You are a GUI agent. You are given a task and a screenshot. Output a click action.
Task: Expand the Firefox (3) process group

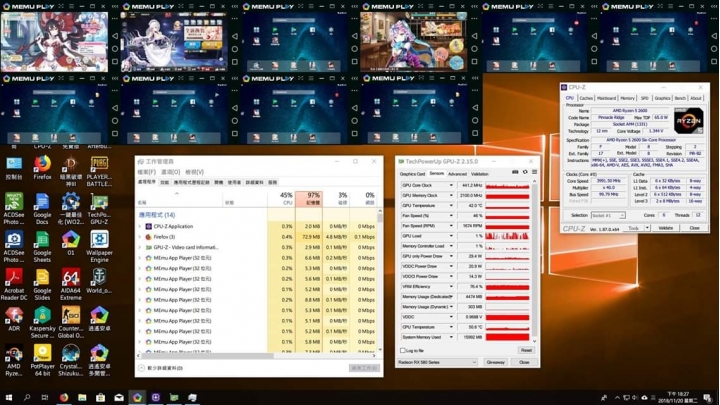pyautogui.click(x=140, y=237)
